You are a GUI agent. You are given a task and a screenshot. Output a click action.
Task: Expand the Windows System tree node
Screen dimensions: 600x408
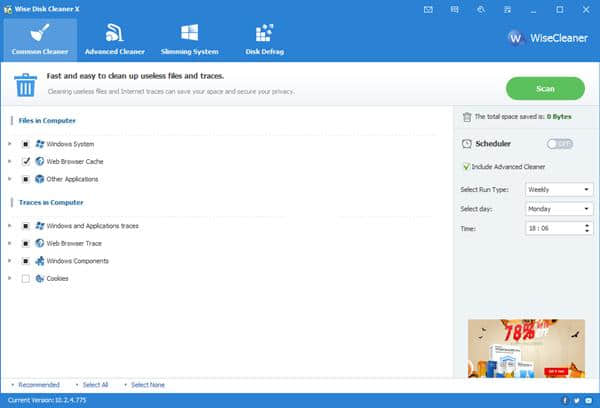(10, 143)
